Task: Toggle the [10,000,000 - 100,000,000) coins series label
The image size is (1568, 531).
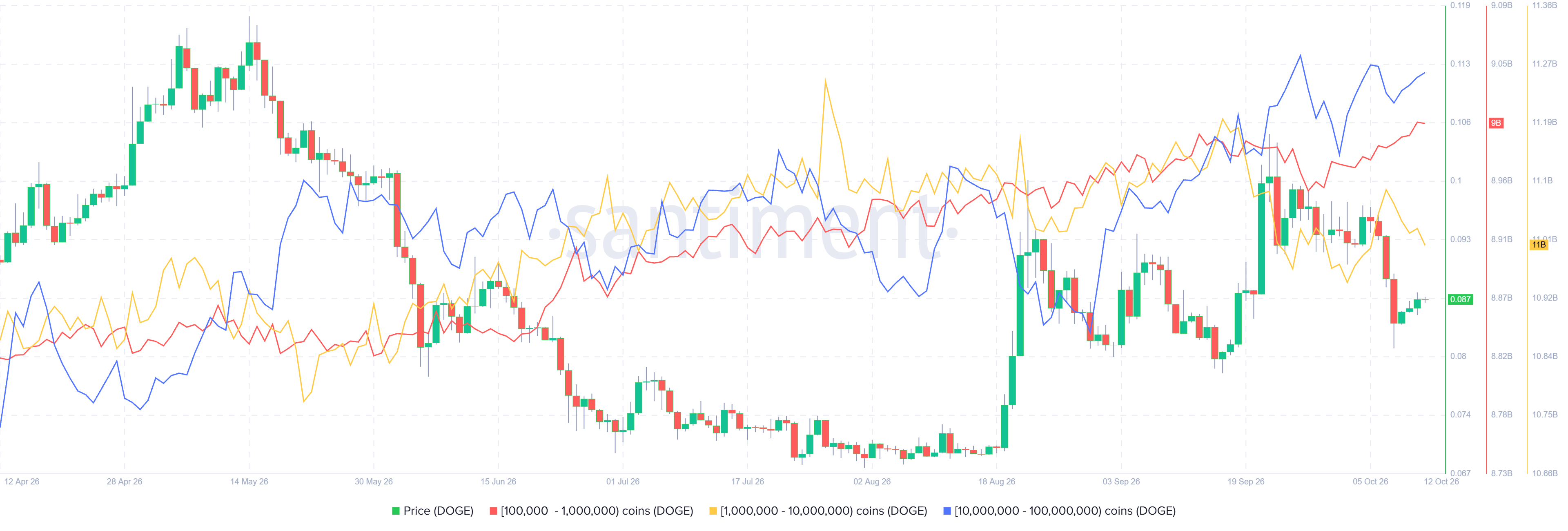Action: [1065, 511]
